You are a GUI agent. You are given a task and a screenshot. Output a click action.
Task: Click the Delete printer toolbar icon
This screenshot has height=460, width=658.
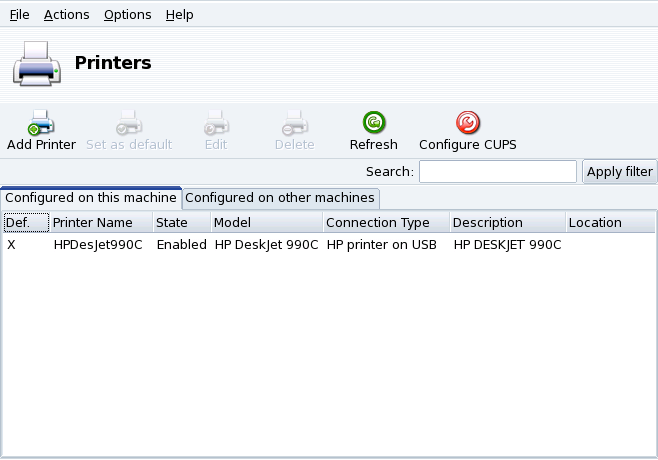294,124
